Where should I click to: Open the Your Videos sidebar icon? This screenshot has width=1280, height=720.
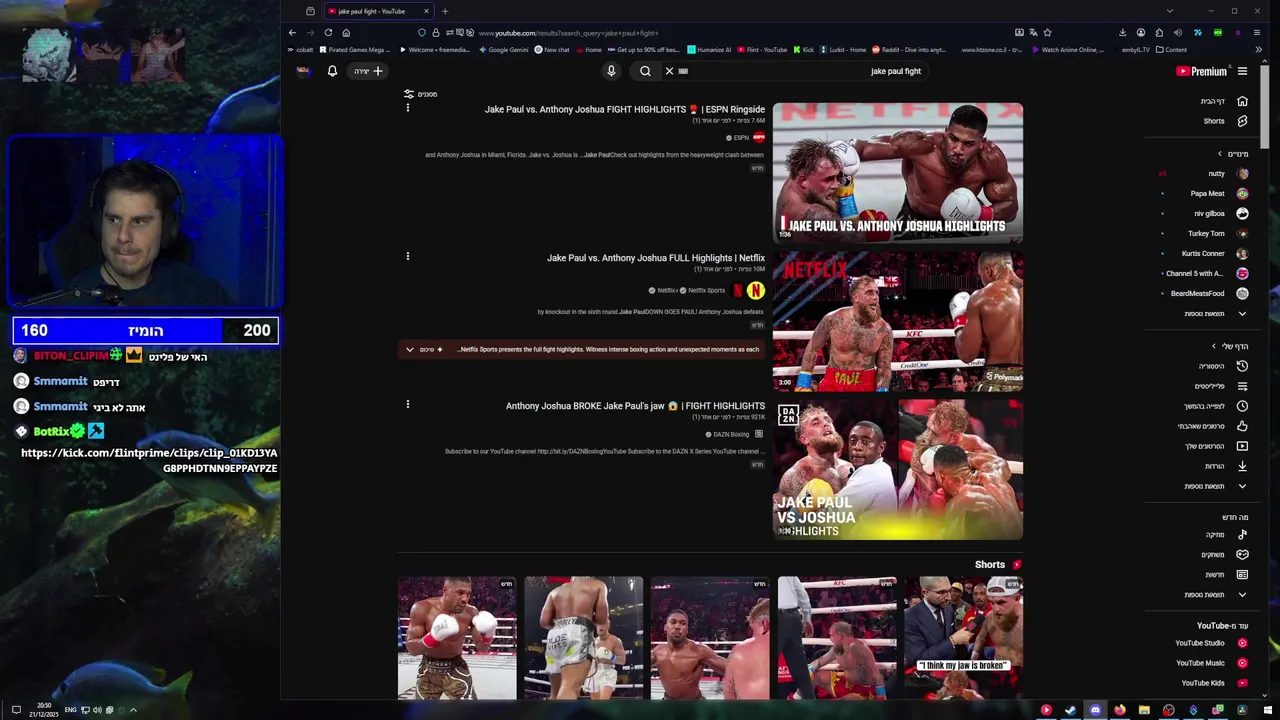(1242, 446)
